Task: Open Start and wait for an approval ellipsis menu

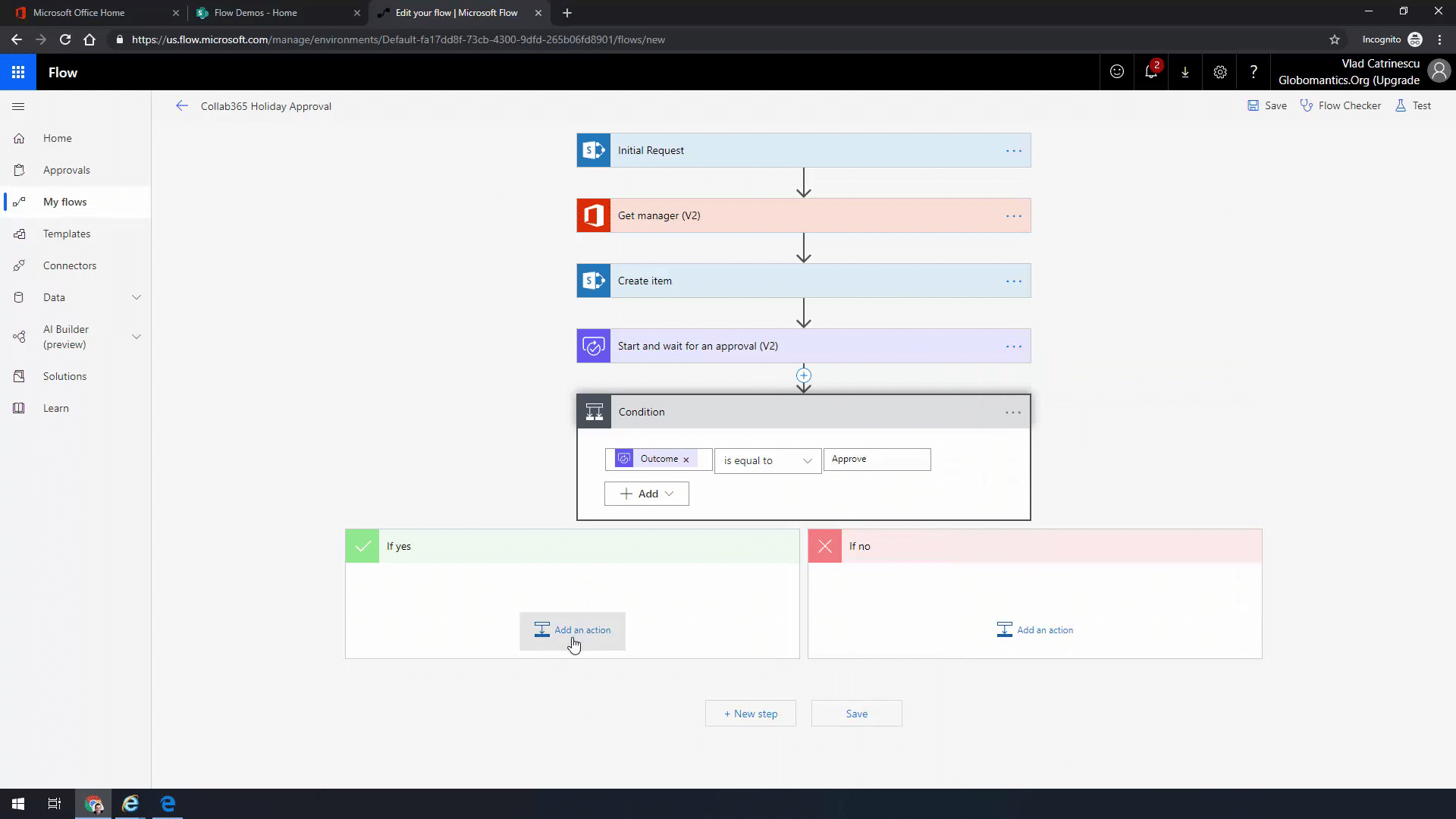Action: (1014, 347)
